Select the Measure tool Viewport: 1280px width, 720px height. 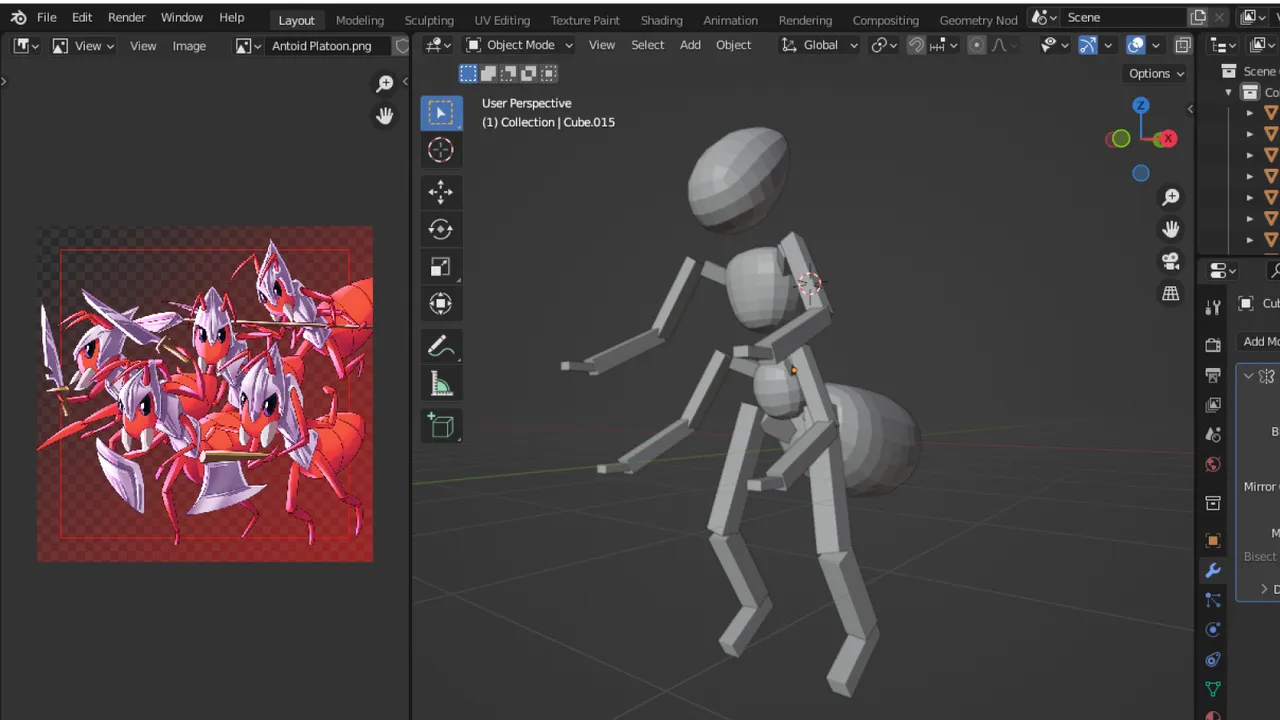coord(441,384)
